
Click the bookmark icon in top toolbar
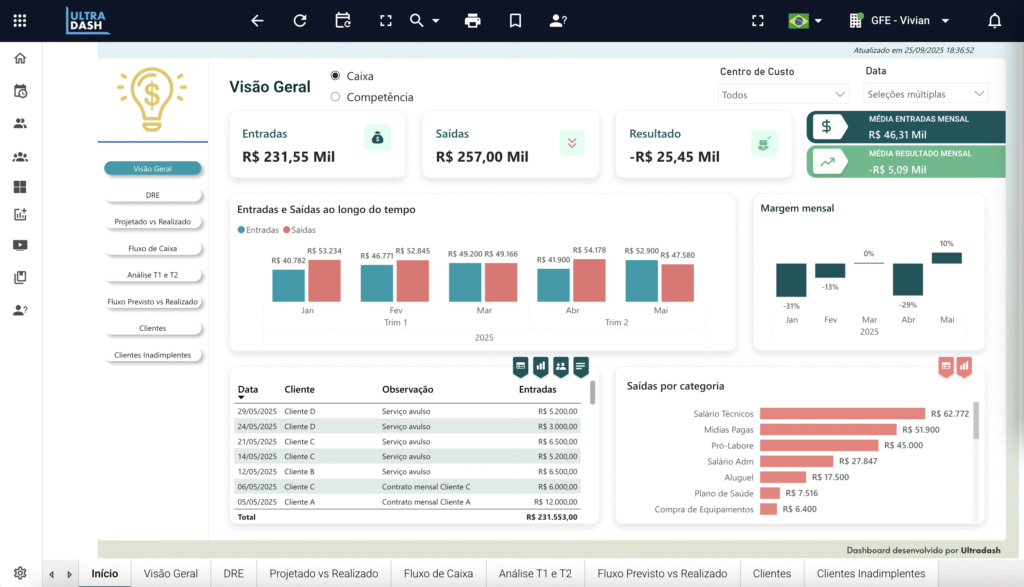click(x=515, y=21)
